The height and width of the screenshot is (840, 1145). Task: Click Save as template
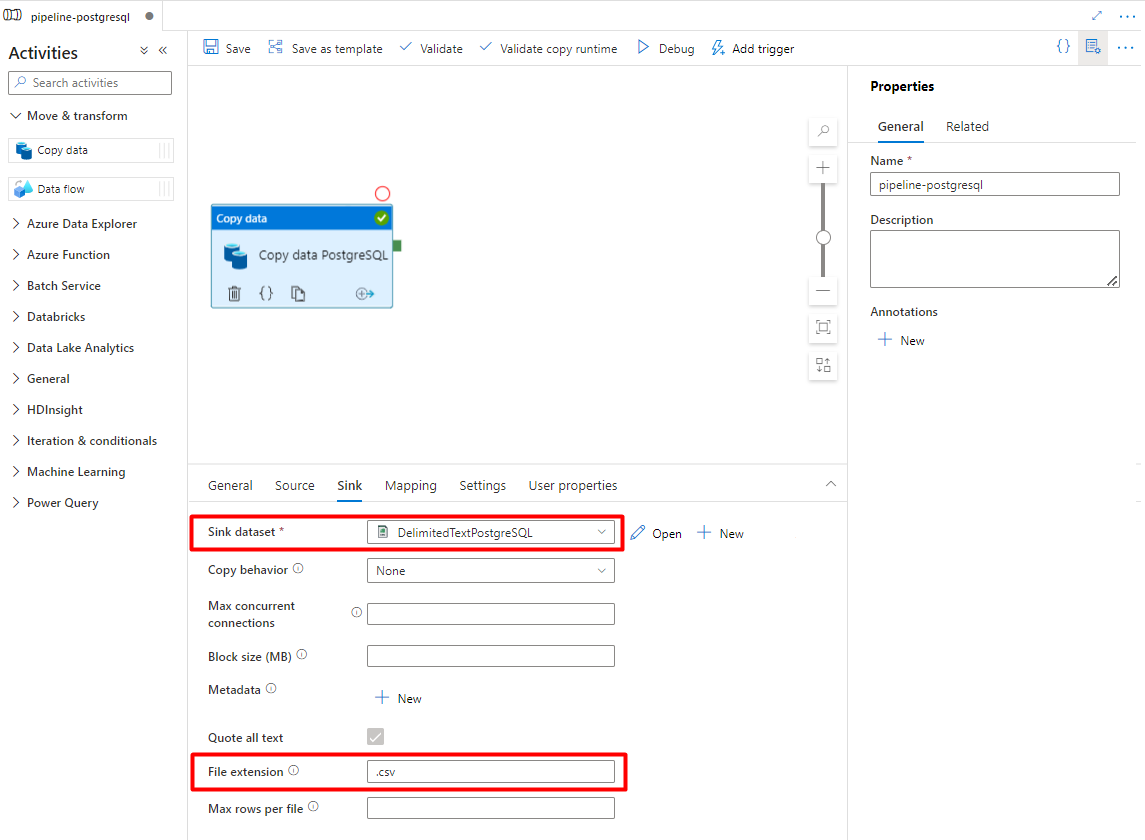[326, 48]
